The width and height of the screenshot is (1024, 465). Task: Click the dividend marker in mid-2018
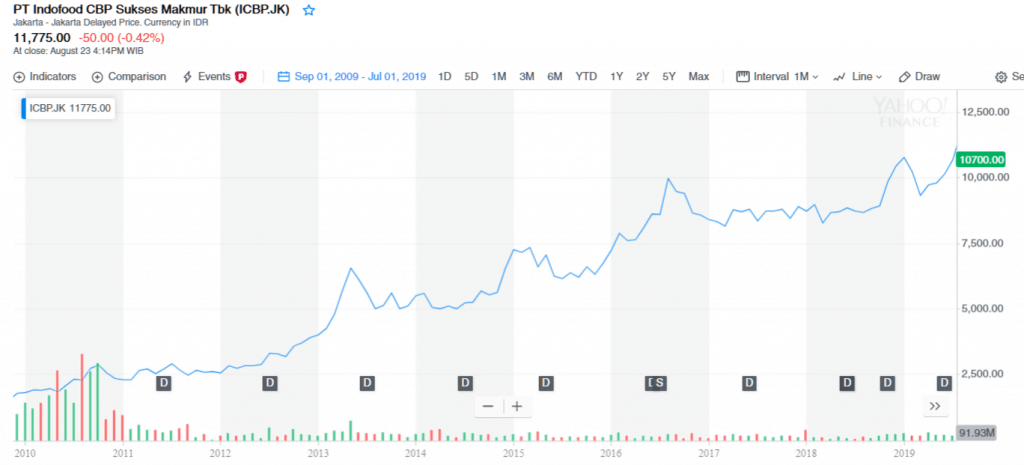point(847,383)
